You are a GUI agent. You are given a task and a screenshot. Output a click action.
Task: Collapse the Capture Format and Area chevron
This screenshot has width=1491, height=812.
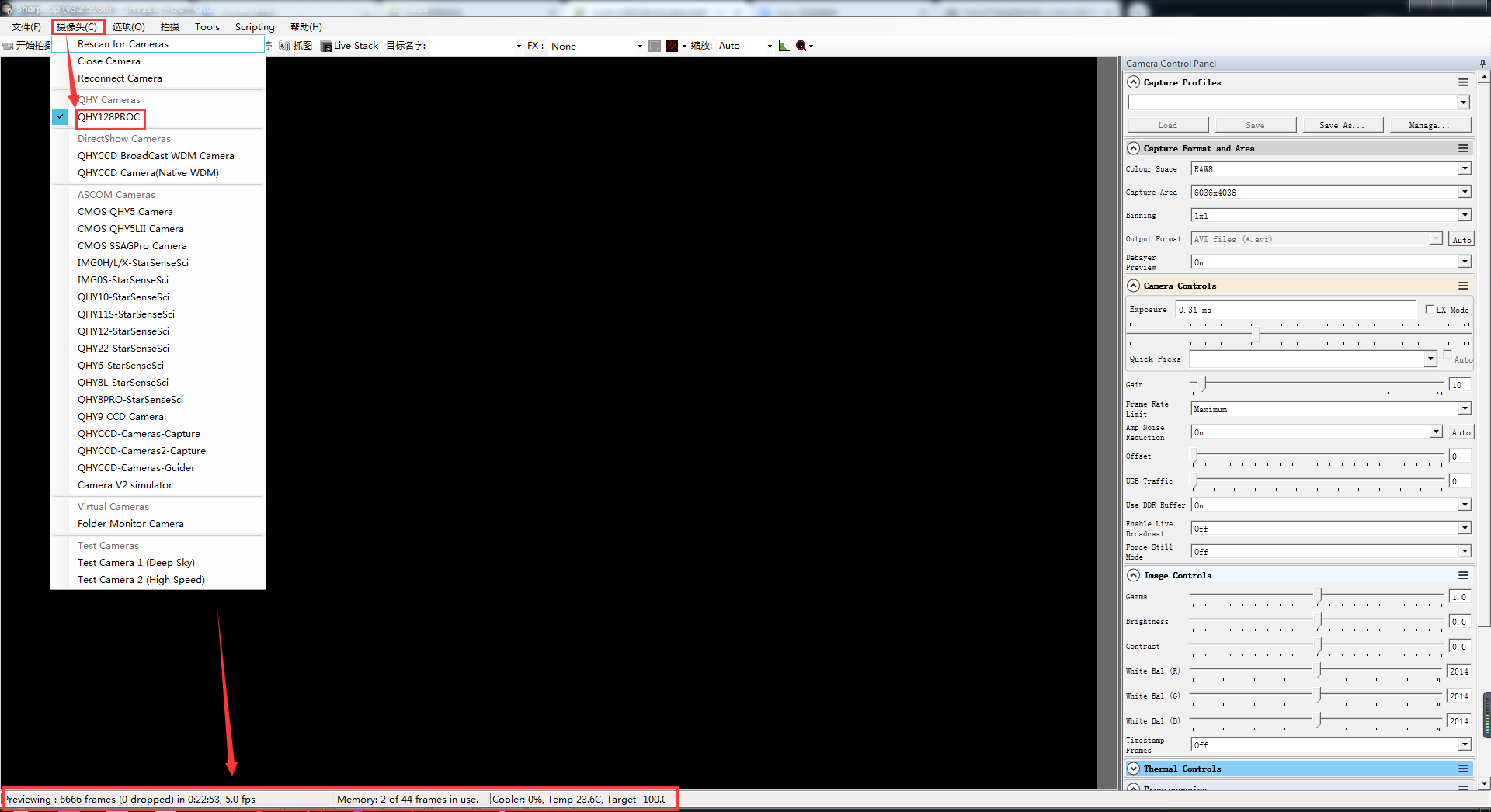click(1134, 148)
